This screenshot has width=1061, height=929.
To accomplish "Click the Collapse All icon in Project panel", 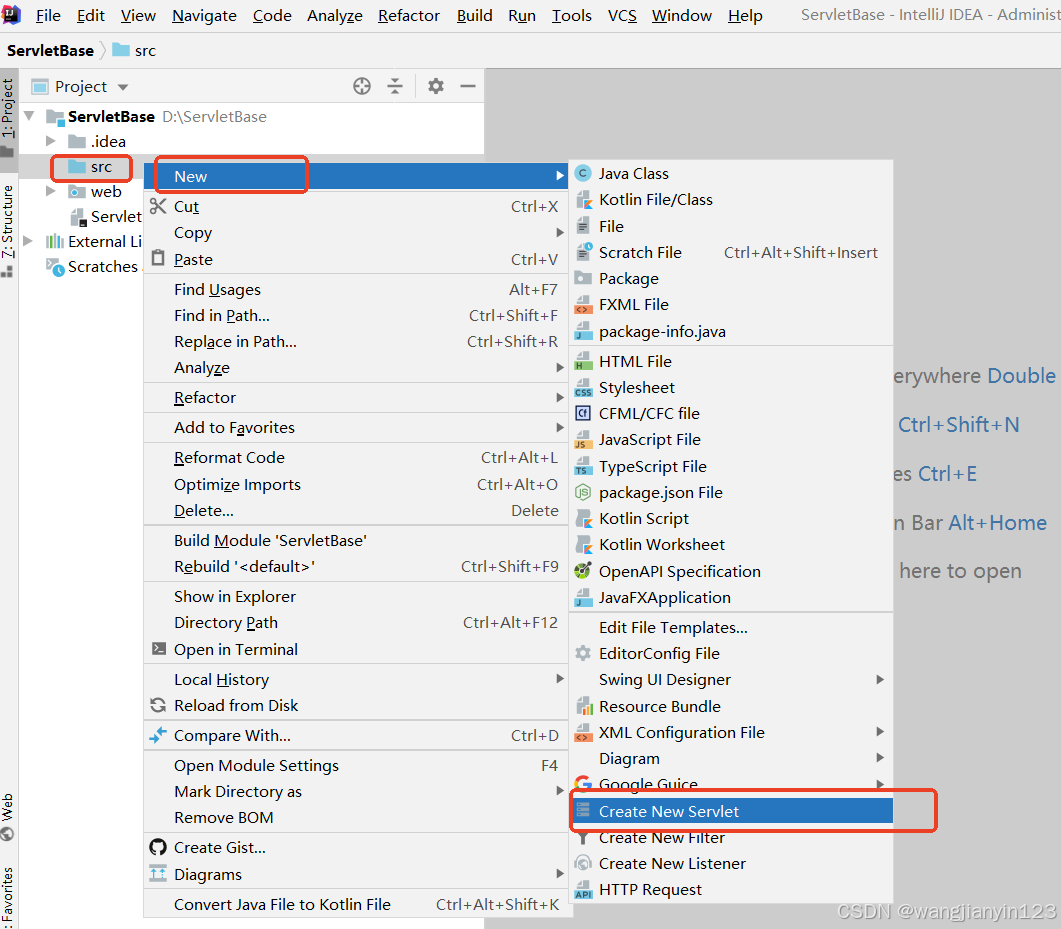I will pos(394,86).
